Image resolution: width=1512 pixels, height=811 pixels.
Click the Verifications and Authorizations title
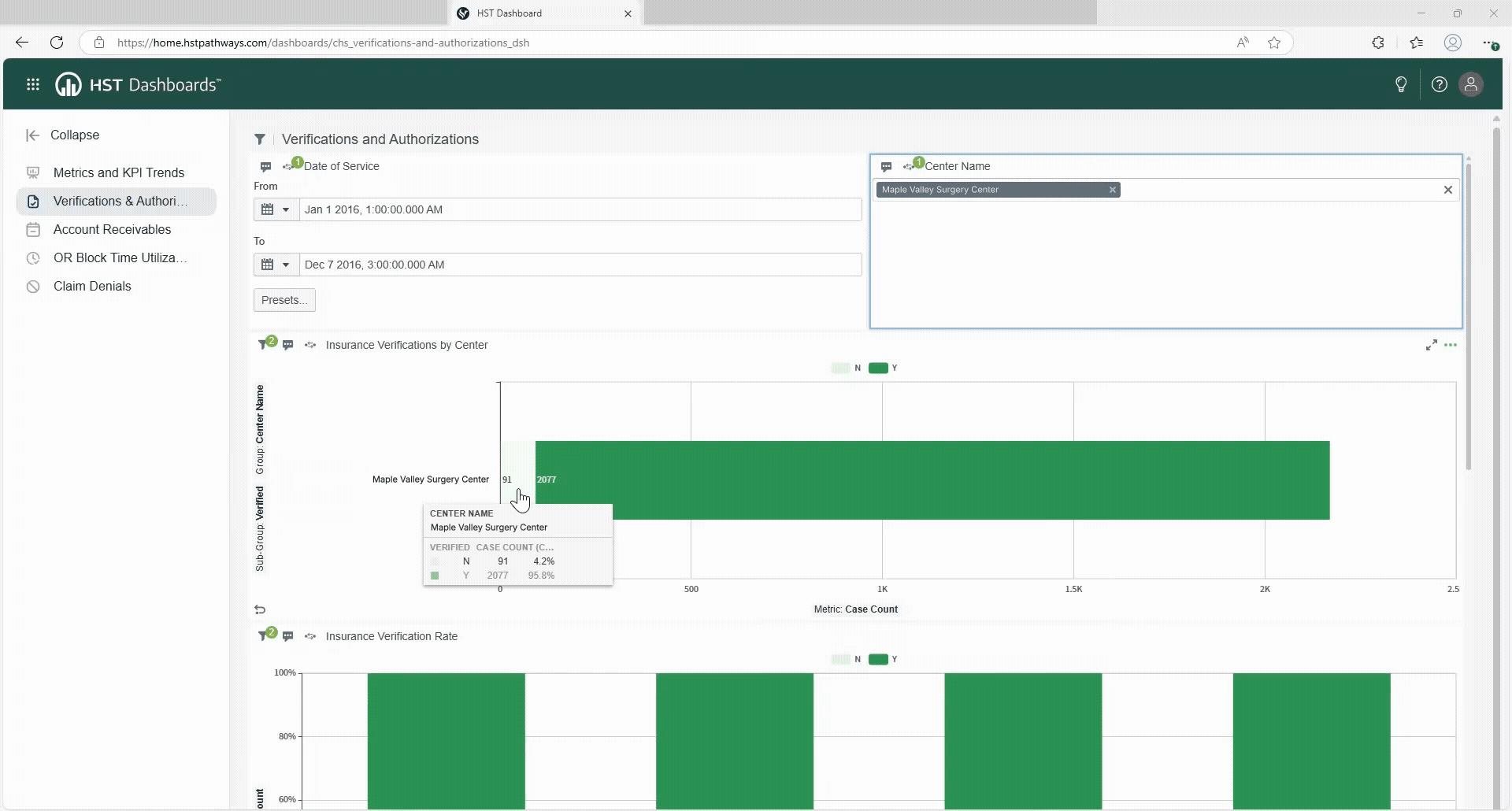(x=380, y=139)
